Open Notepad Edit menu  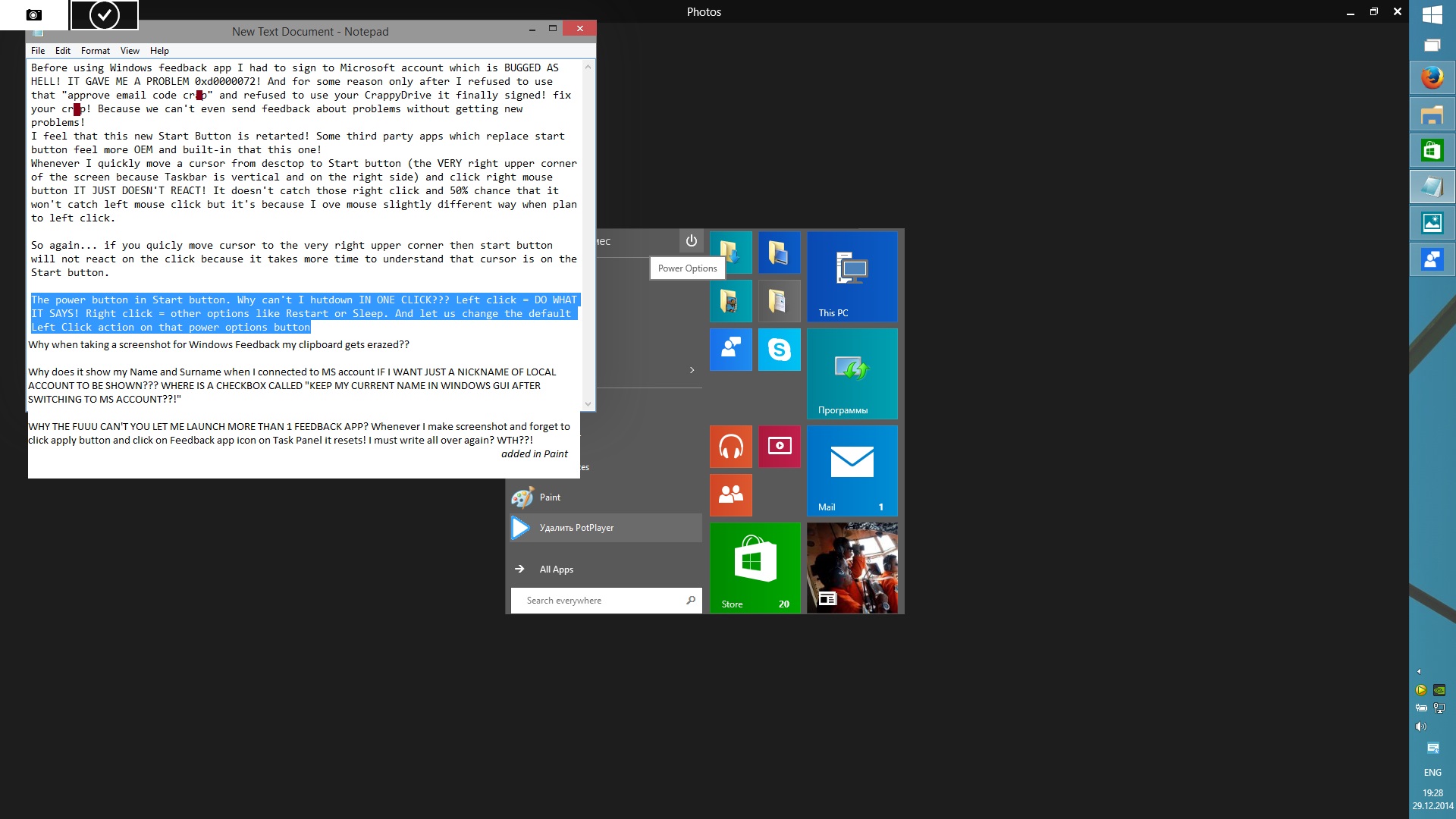click(63, 51)
